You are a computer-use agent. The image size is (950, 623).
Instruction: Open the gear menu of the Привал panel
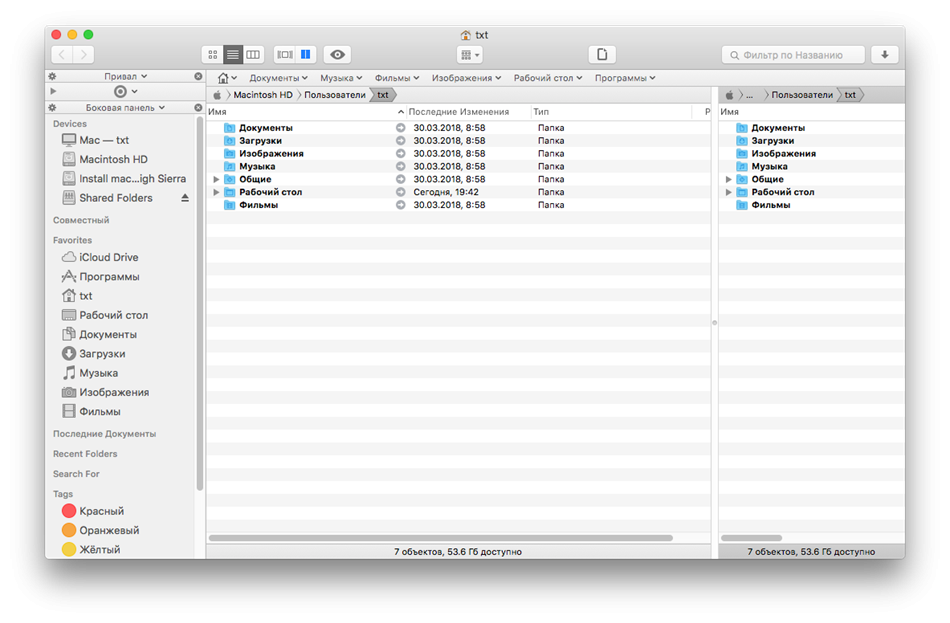pyautogui.click(x=53, y=76)
